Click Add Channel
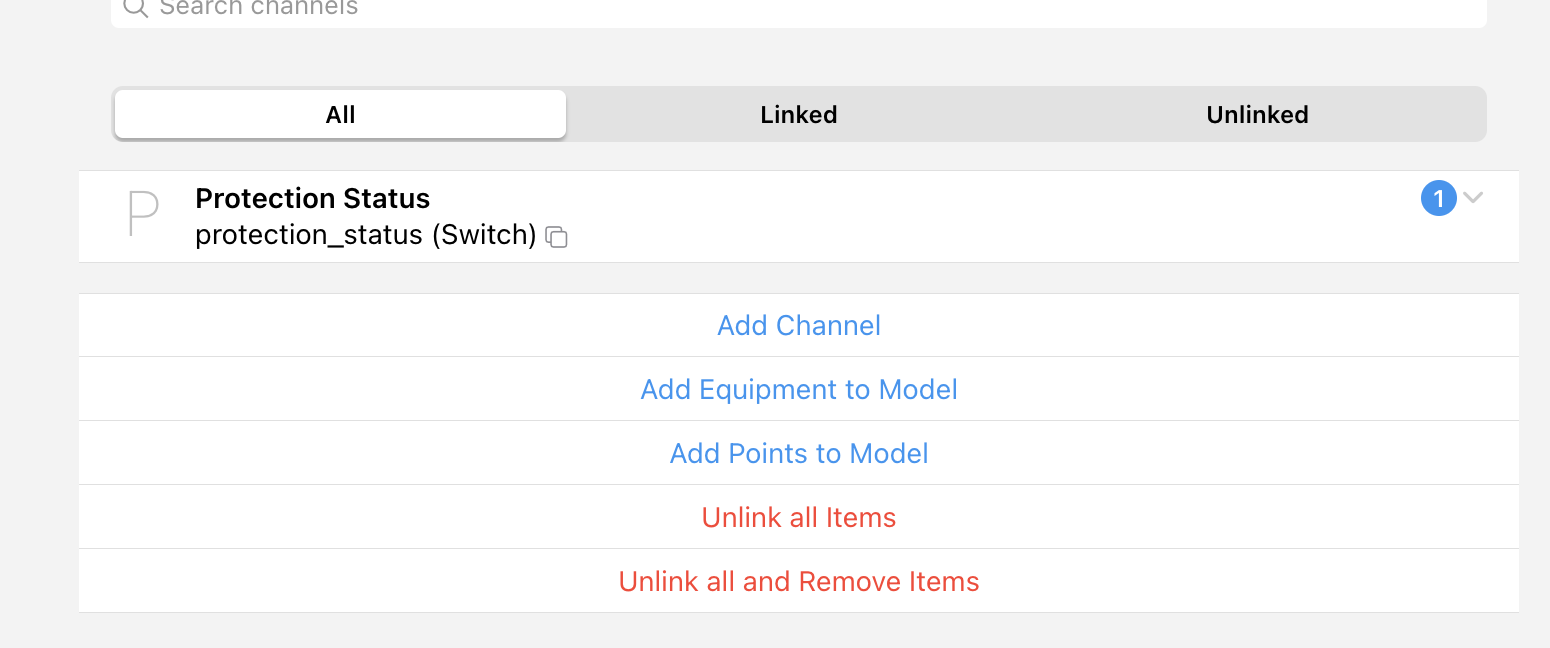 pos(799,326)
